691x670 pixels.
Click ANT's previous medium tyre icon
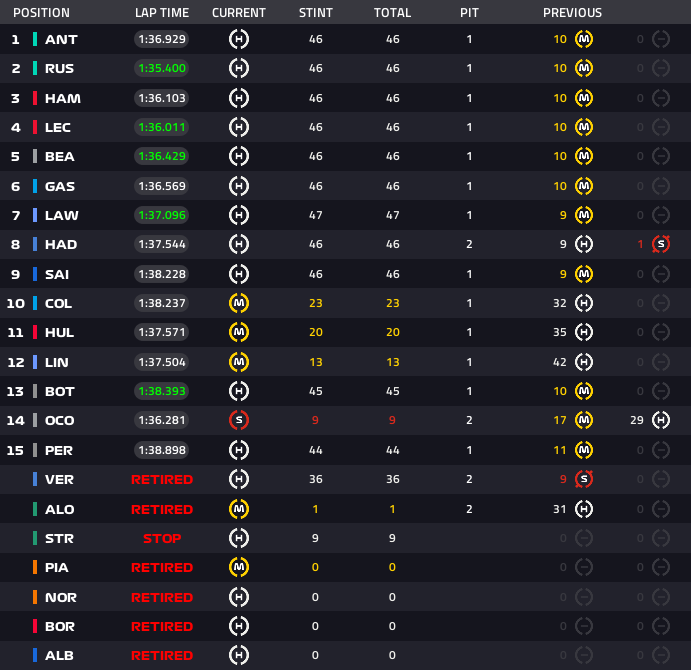[585, 39]
